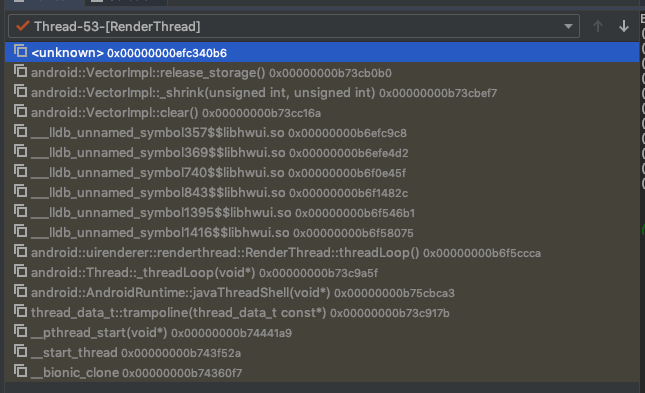This screenshot has width=645, height=393.
Task: Select the AndroidRuntime::javaThreadShell frame
Action: 322,293
